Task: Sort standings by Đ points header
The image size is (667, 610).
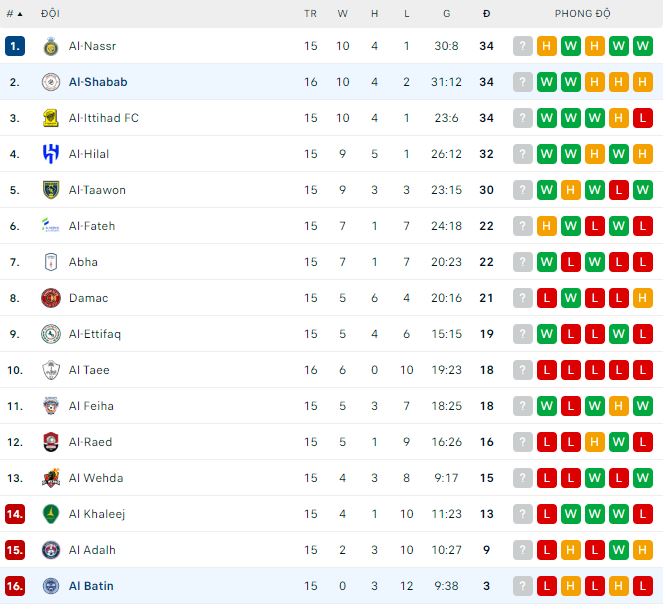Action: pyautogui.click(x=486, y=14)
